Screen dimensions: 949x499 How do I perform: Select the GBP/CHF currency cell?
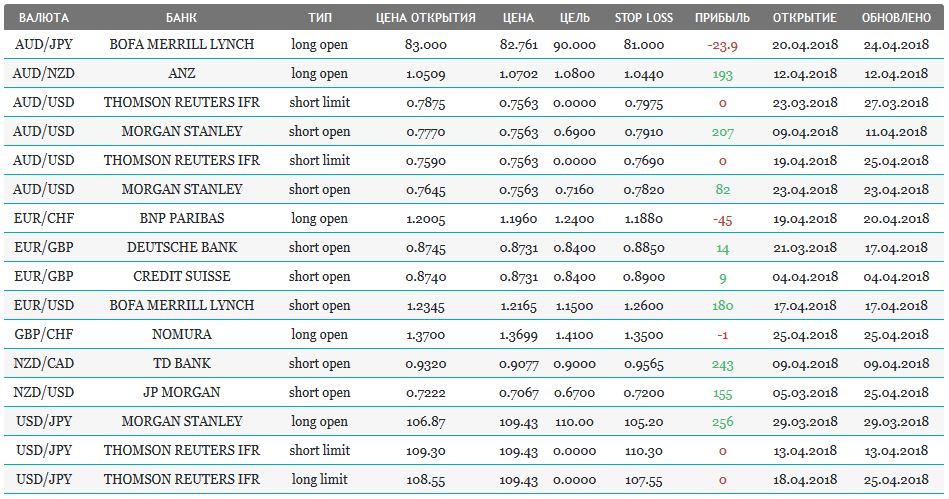44,334
